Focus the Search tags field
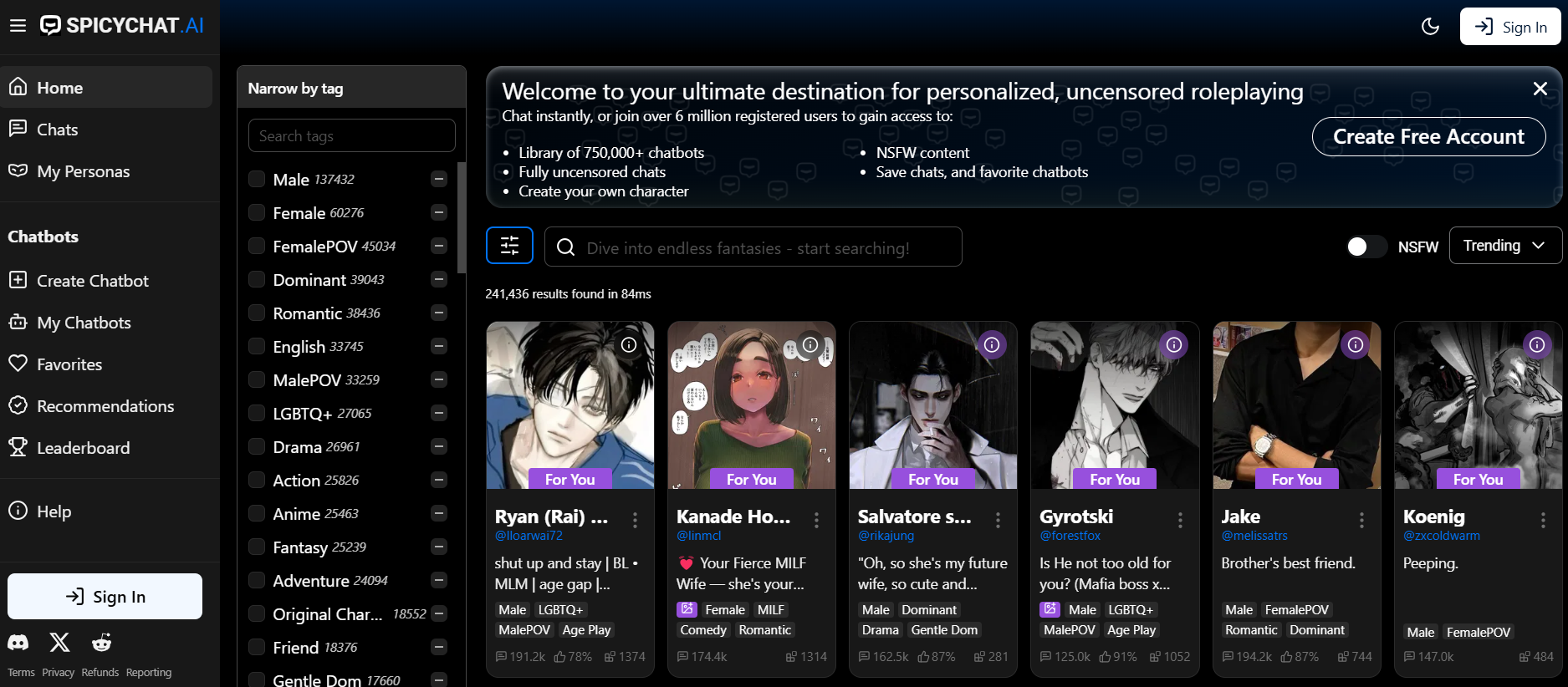 pyautogui.click(x=352, y=135)
